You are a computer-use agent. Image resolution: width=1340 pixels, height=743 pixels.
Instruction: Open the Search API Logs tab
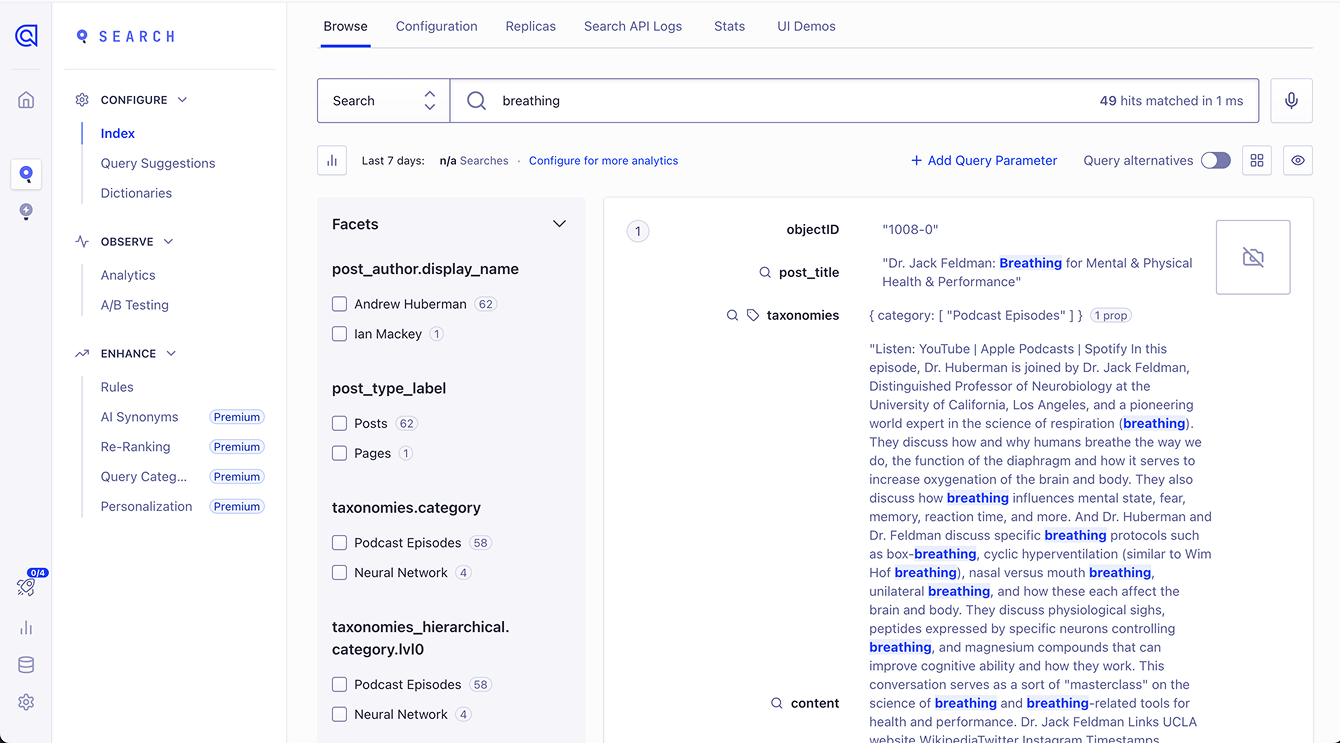pyautogui.click(x=633, y=26)
